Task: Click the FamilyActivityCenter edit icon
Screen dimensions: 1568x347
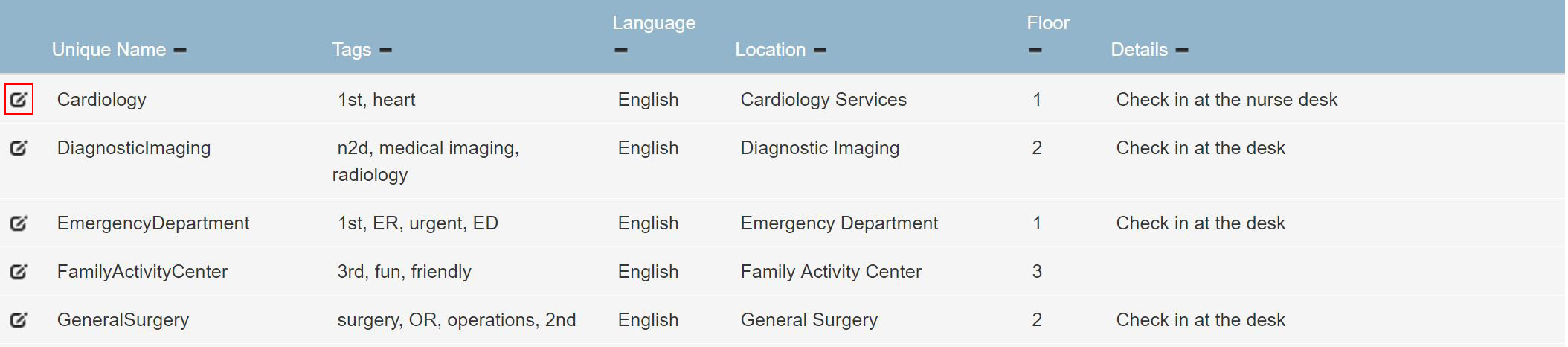Action: click(x=19, y=272)
